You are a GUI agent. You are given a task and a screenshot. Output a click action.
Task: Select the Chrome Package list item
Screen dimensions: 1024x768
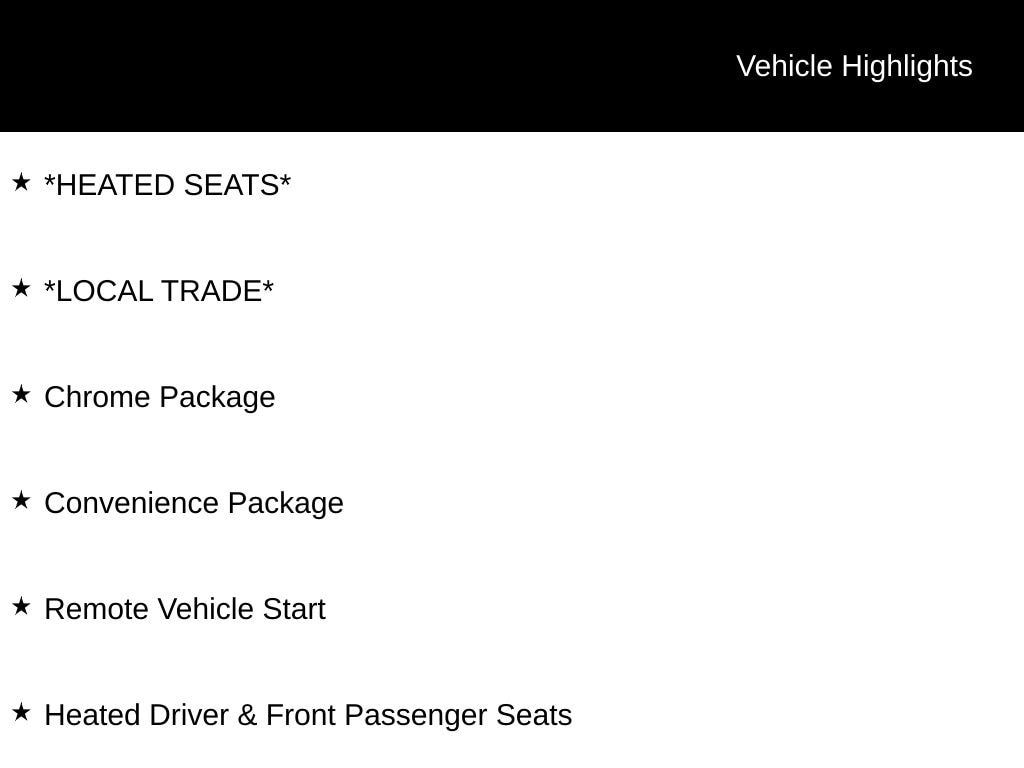click(160, 398)
